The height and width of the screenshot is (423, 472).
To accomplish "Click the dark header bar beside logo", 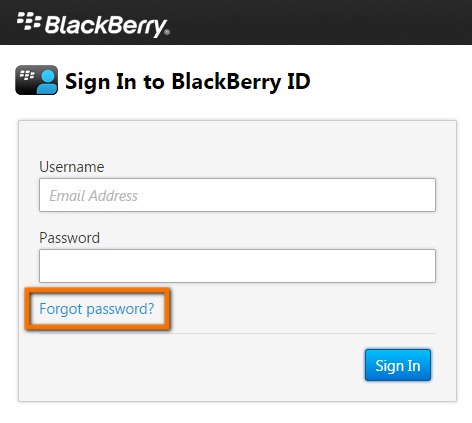I will [317, 22].
